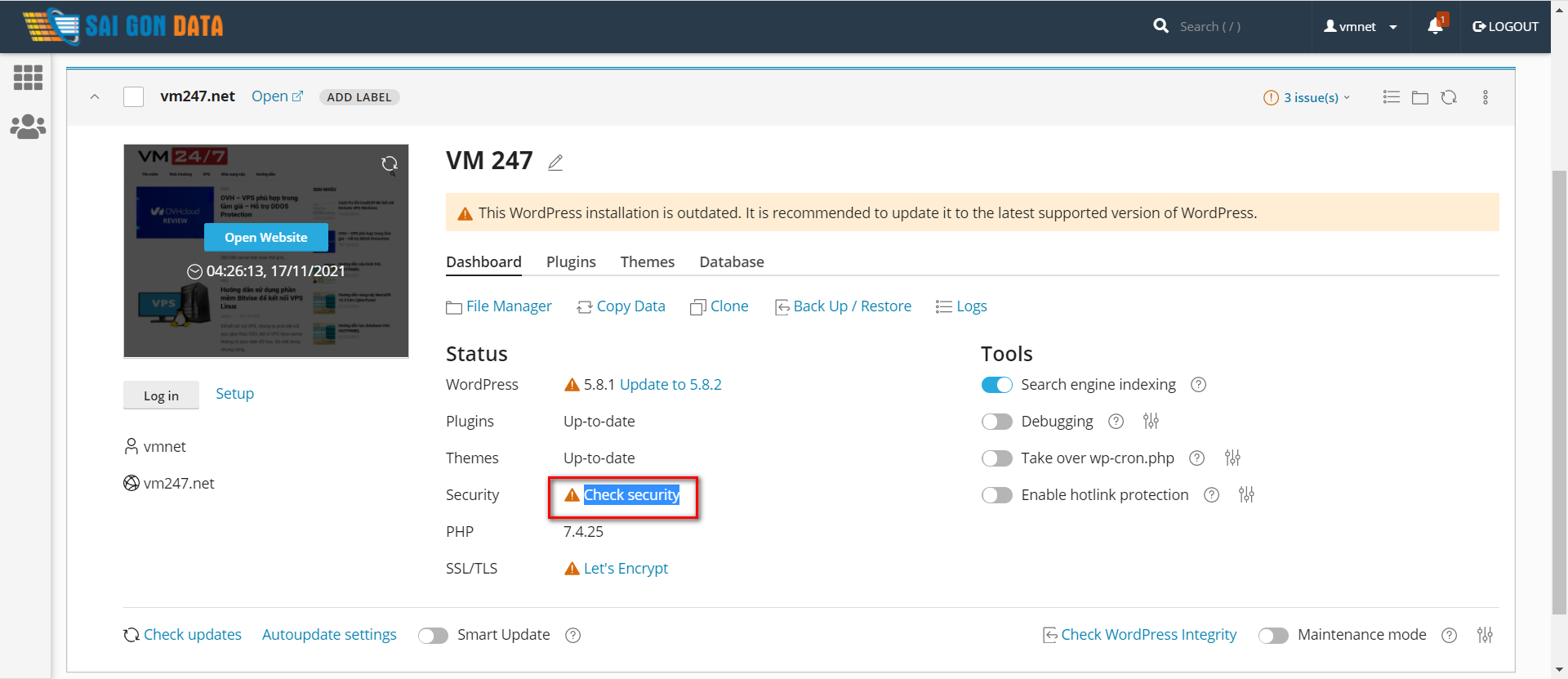This screenshot has height=679, width=1568.
Task: Click the Setup link
Action: click(x=234, y=394)
